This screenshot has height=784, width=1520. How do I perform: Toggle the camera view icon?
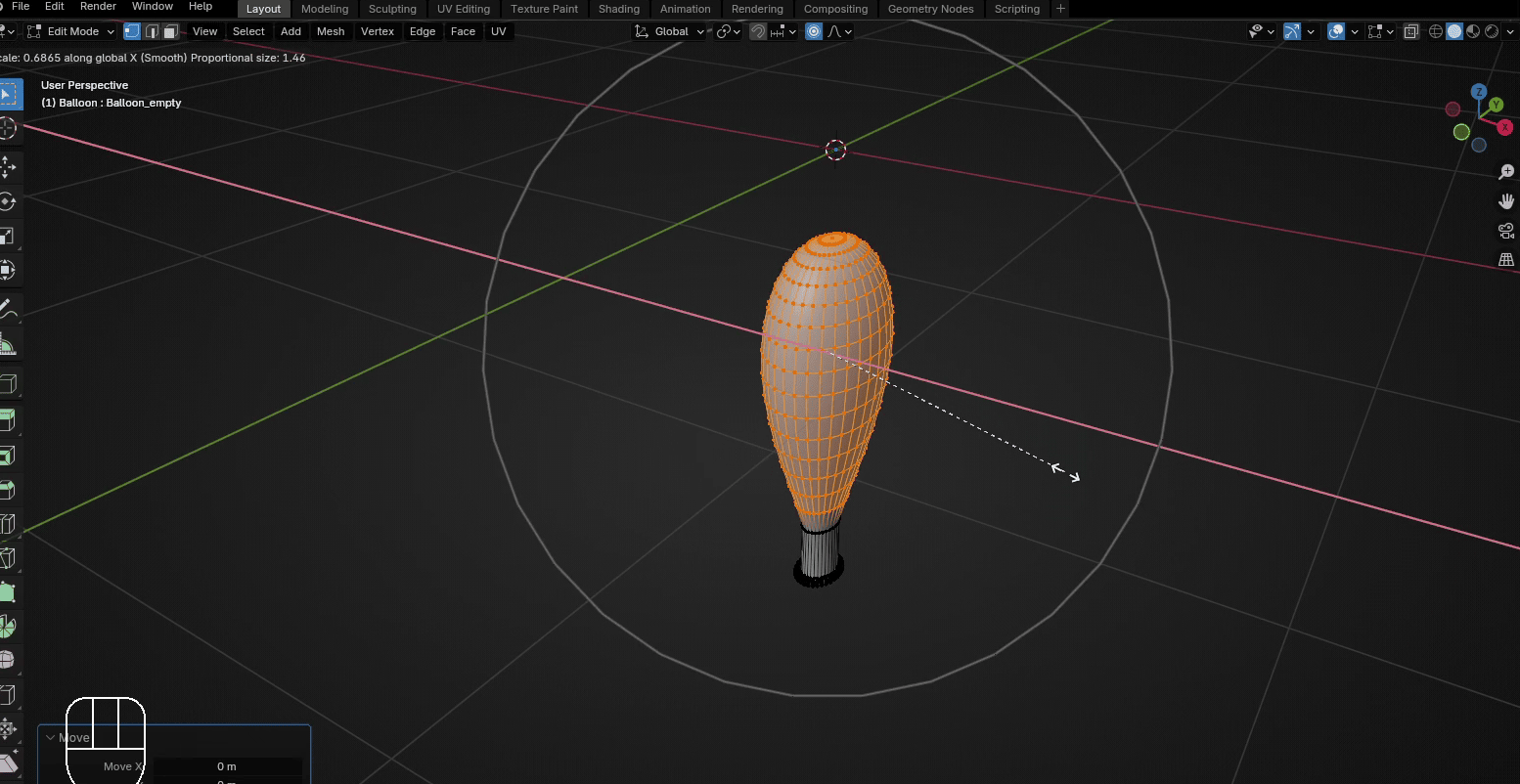1506,231
